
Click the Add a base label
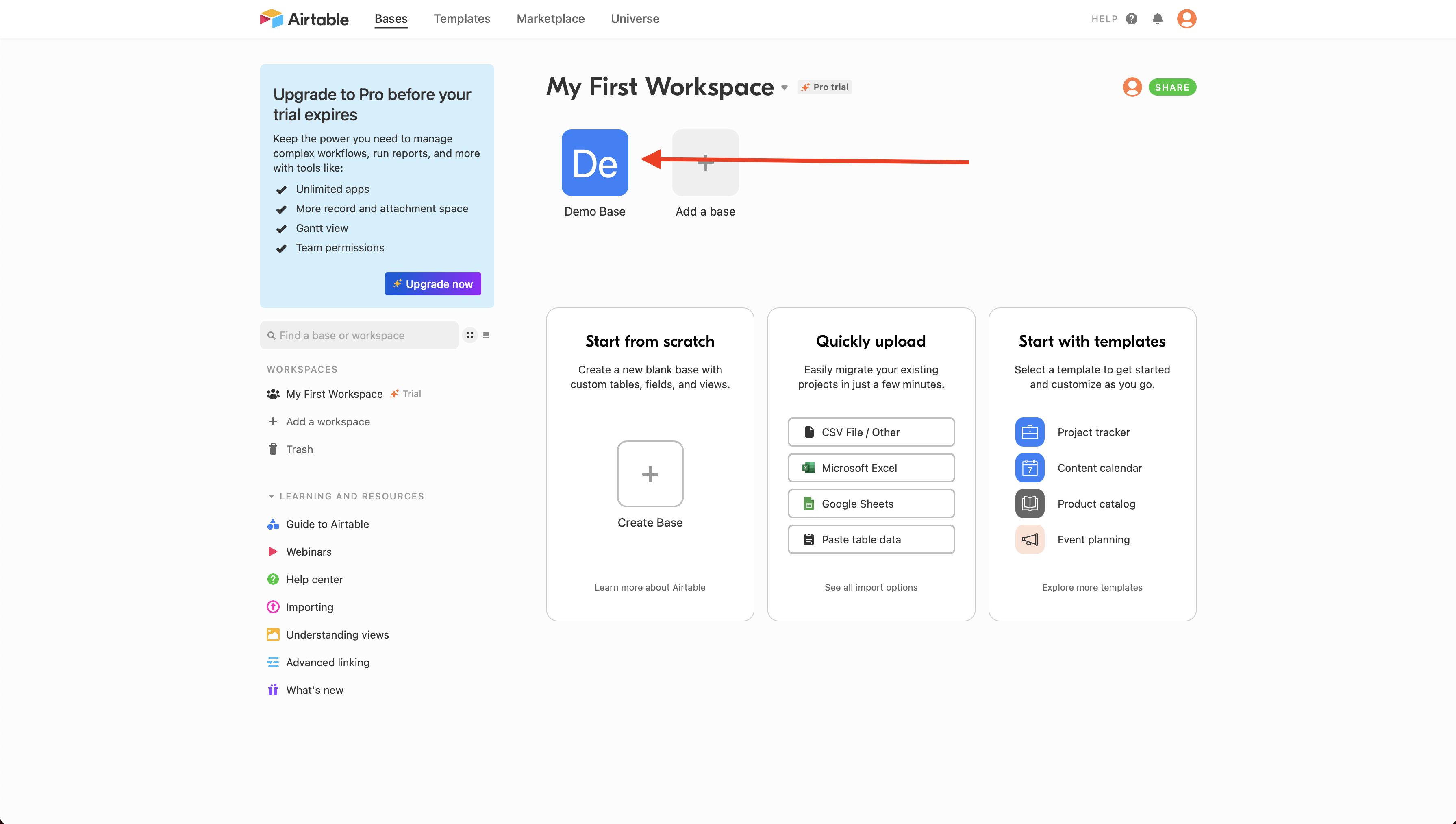(x=705, y=211)
